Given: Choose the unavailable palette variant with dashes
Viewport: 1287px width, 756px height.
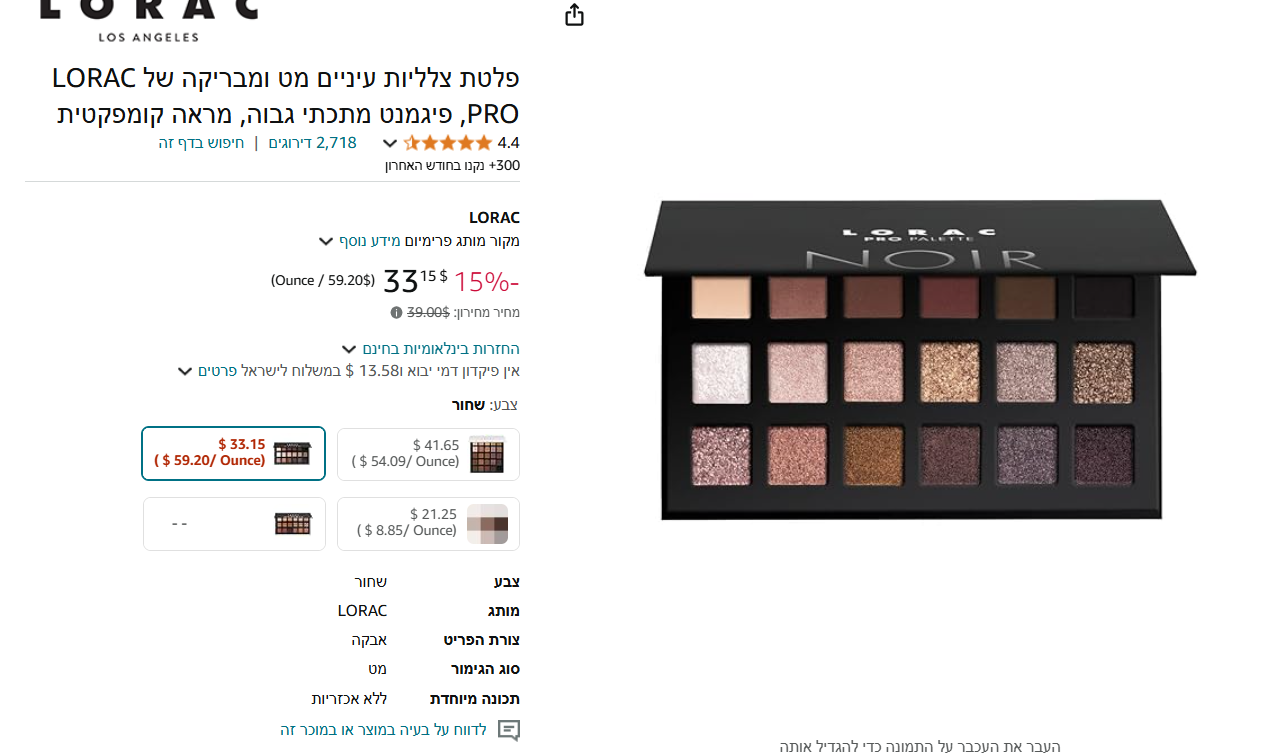Looking at the screenshot, I should 234,523.
